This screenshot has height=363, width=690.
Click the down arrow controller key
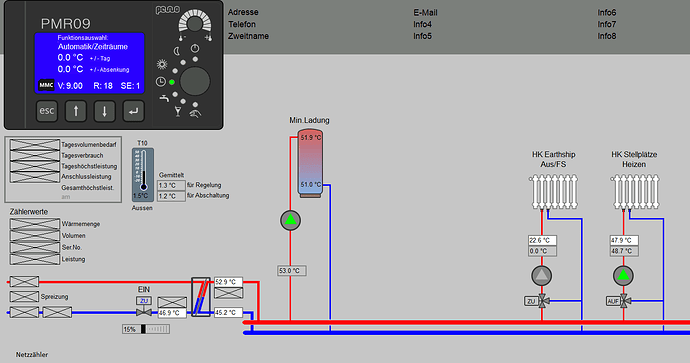coord(104,111)
